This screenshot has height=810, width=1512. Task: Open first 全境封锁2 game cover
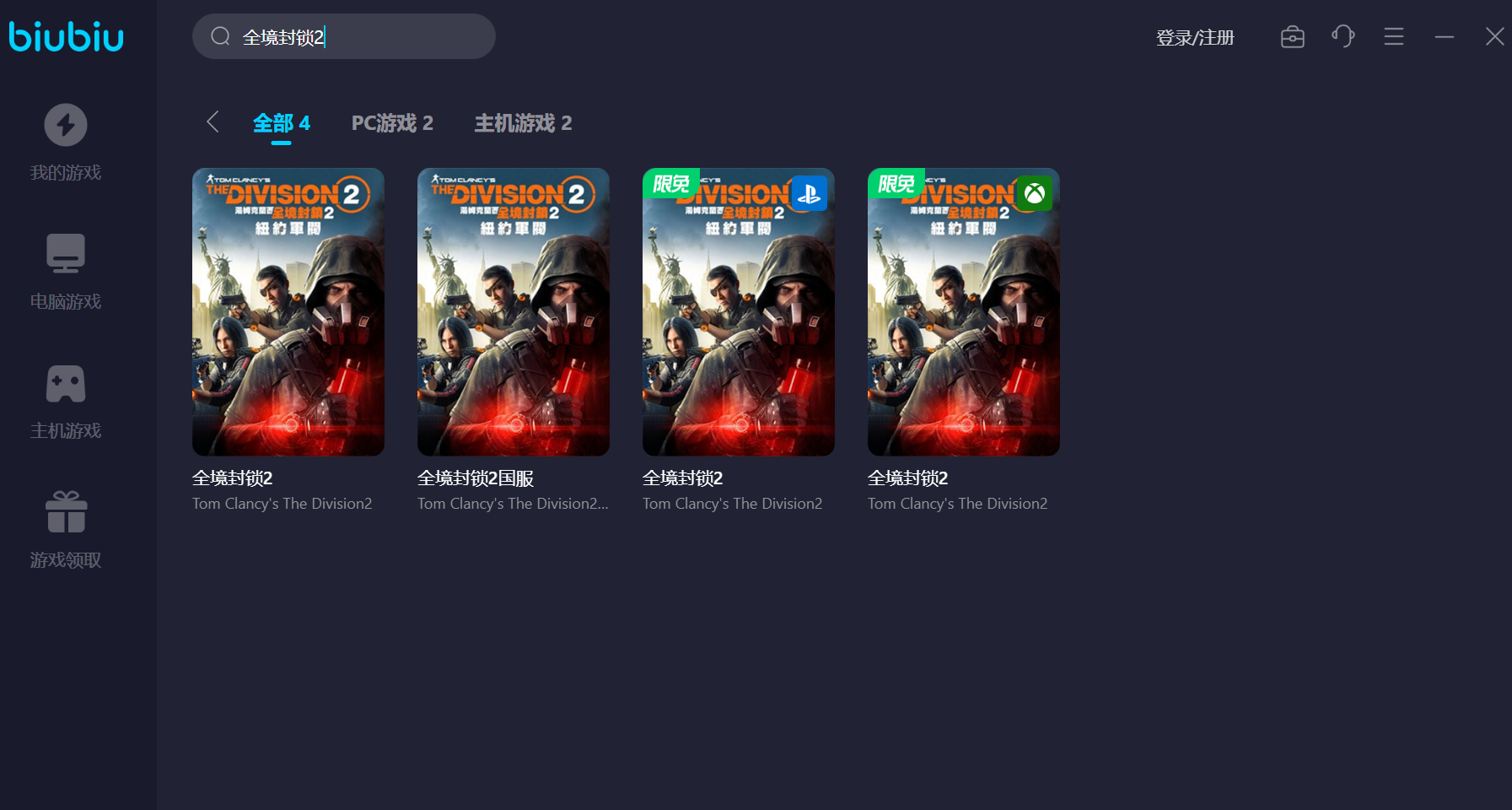click(x=288, y=312)
